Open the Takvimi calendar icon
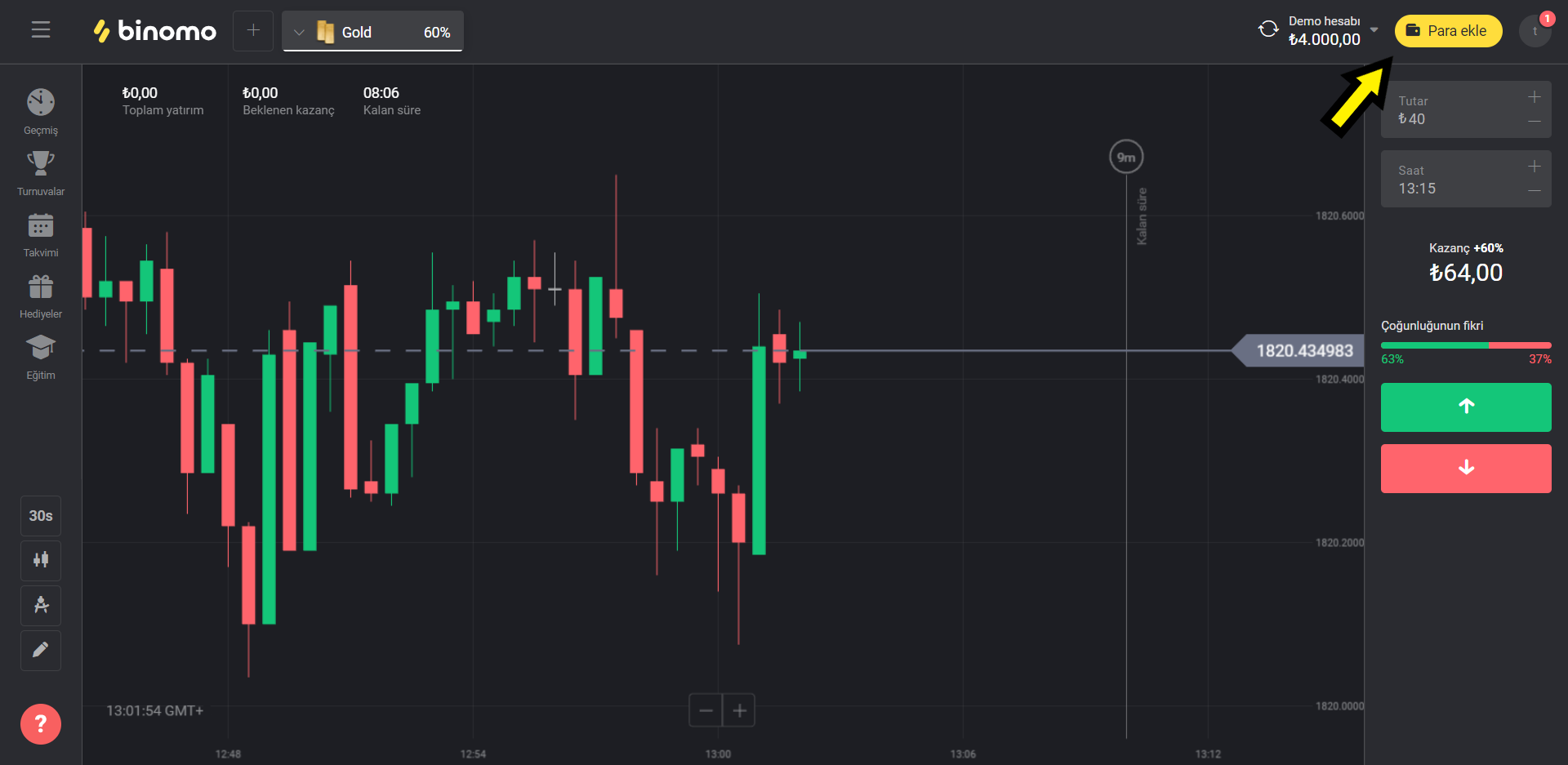 pos(41,234)
